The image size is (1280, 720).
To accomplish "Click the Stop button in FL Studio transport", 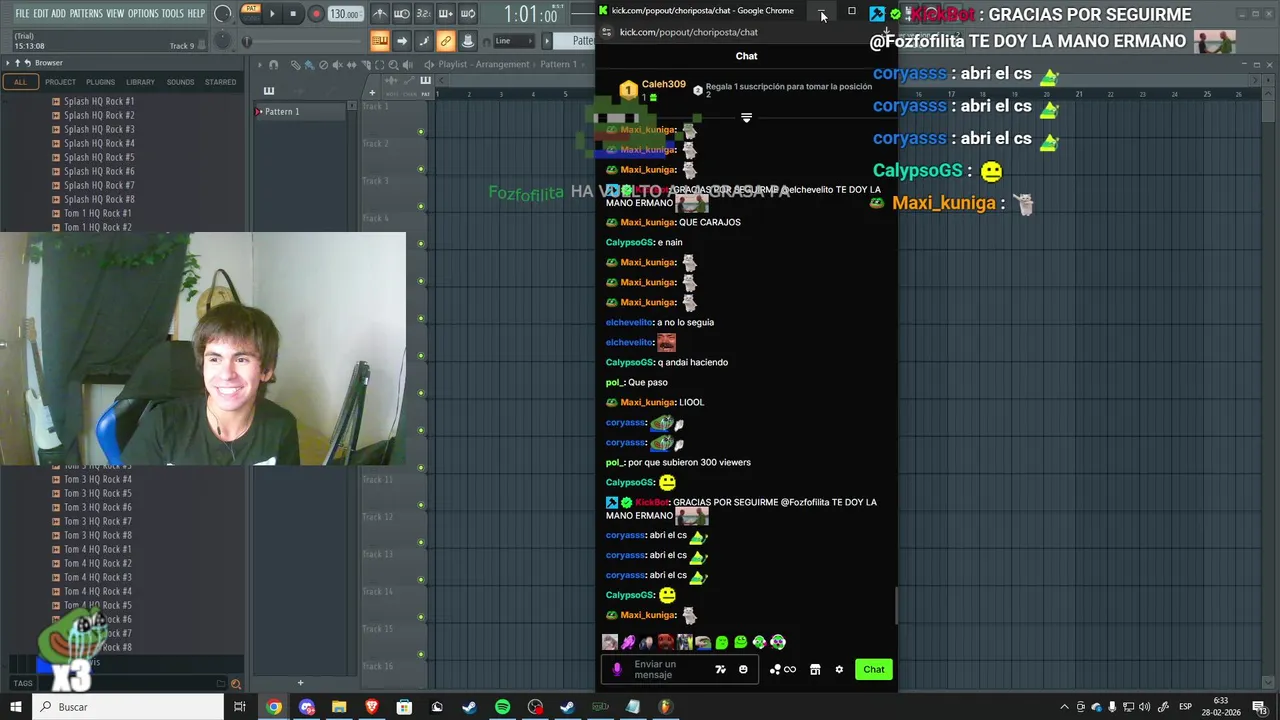I will point(293,13).
